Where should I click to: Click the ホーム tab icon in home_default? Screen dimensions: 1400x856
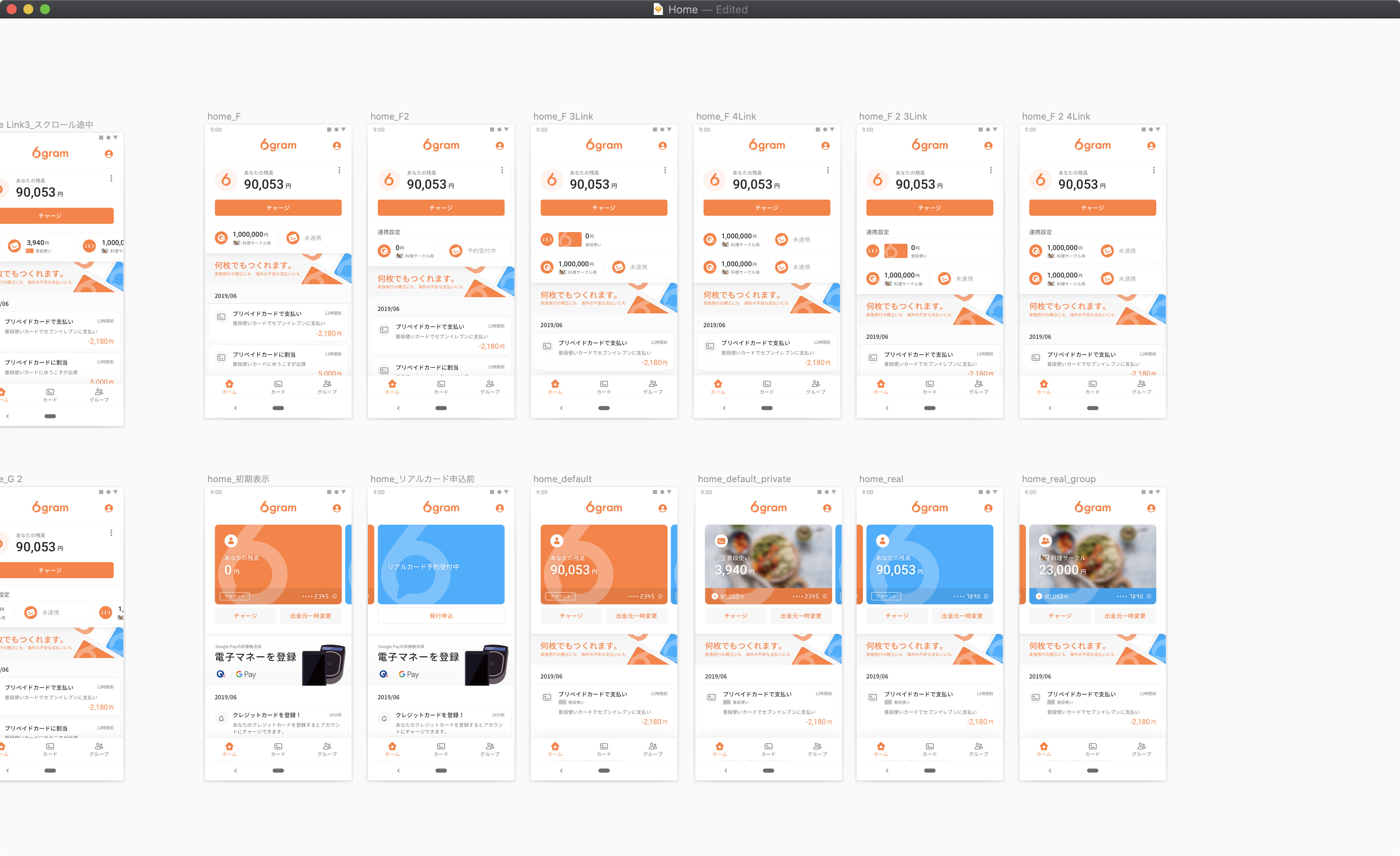pos(555,746)
